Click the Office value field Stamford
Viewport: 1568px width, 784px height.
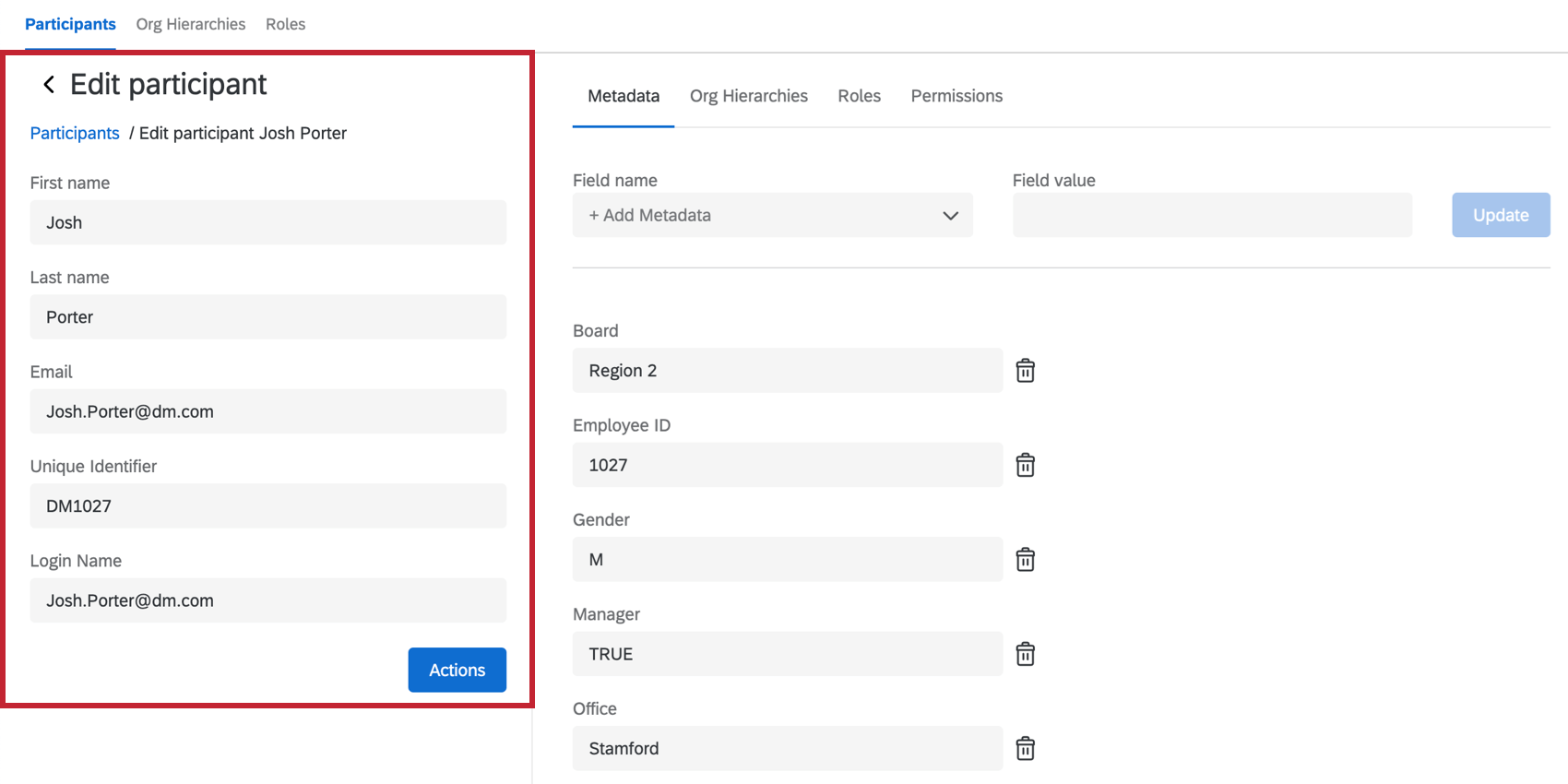tap(787, 748)
